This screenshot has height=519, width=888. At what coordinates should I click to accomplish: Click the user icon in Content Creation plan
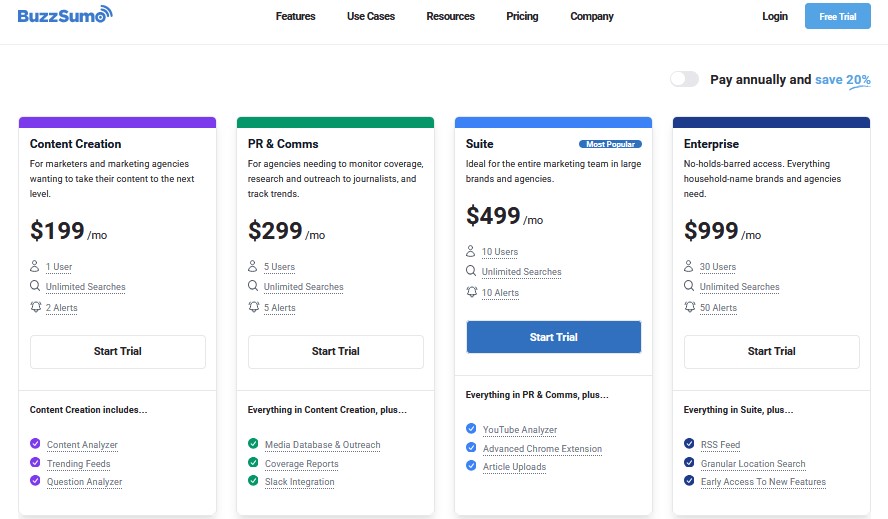coord(36,267)
